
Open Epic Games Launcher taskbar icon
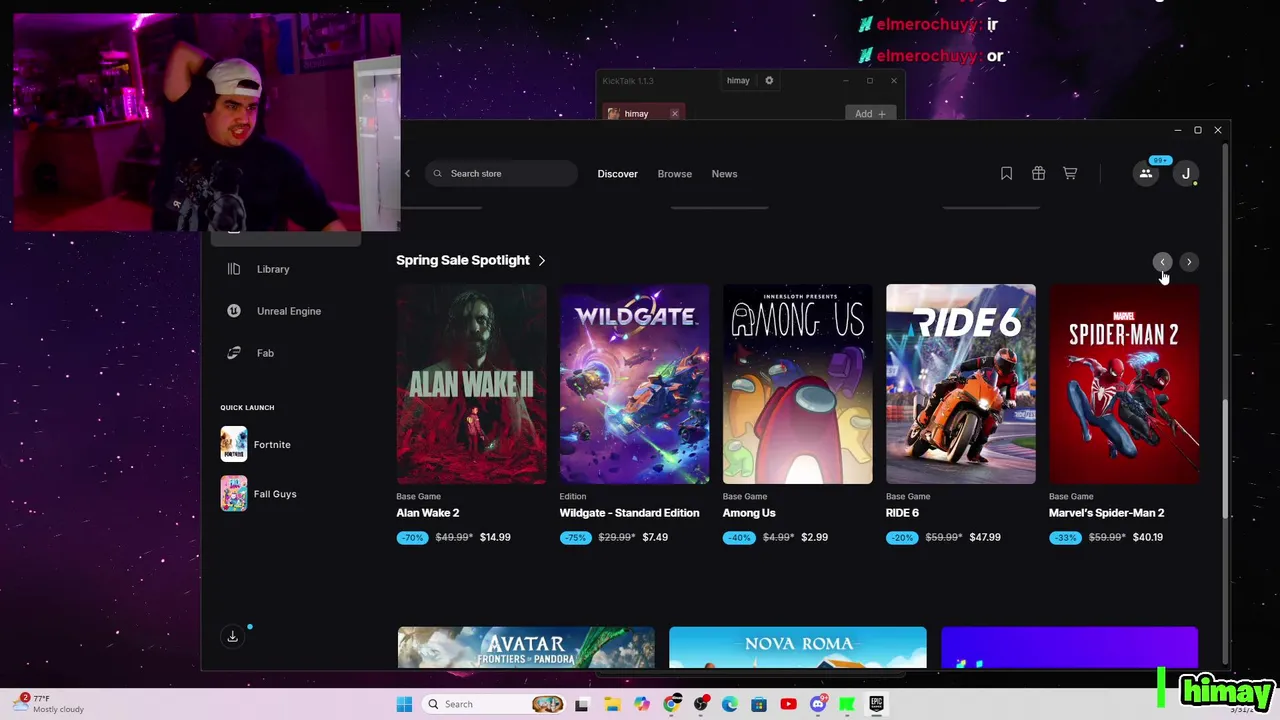[x=876, y=704]
